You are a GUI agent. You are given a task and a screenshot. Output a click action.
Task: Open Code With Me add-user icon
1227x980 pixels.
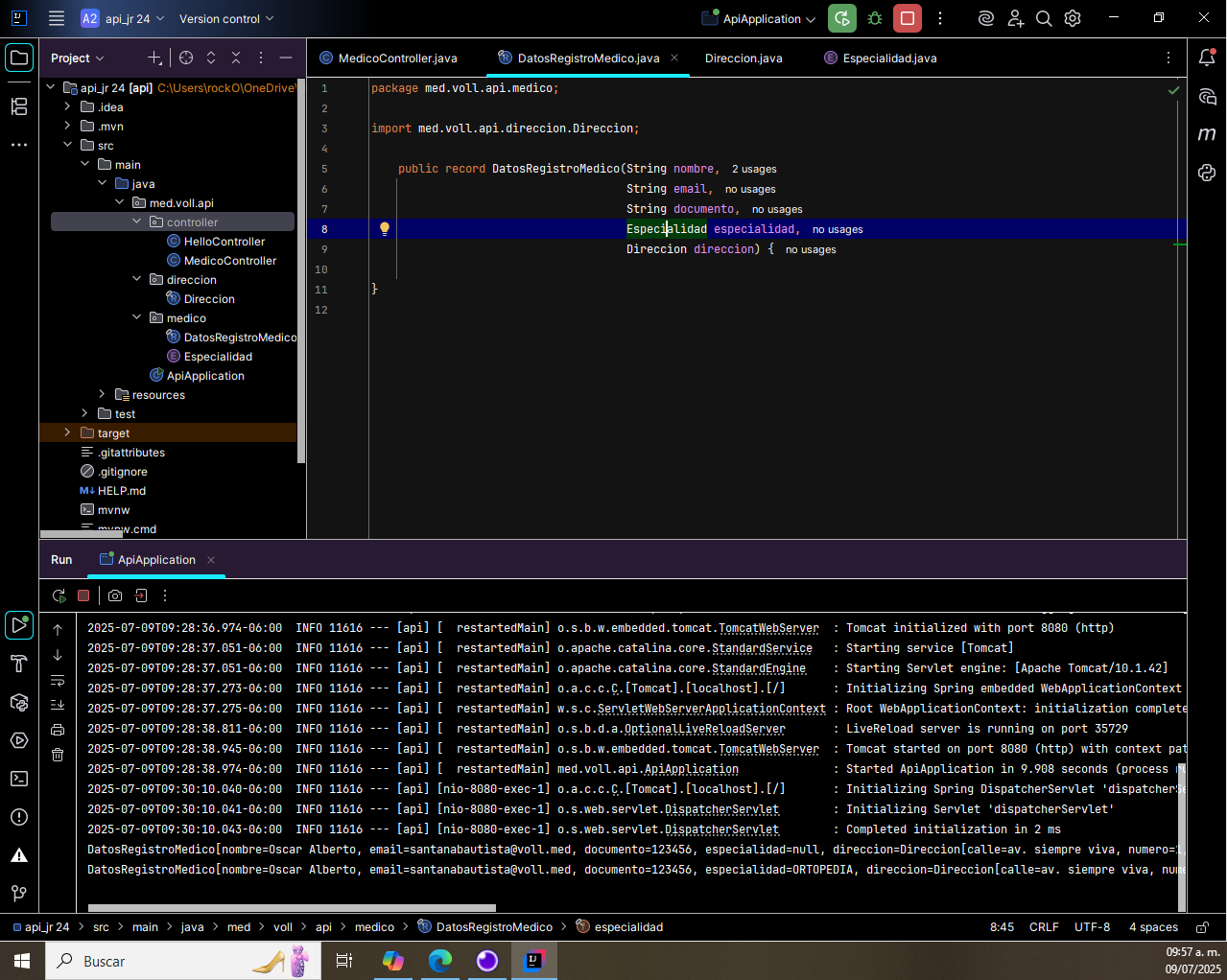(x=1016, y=18)
